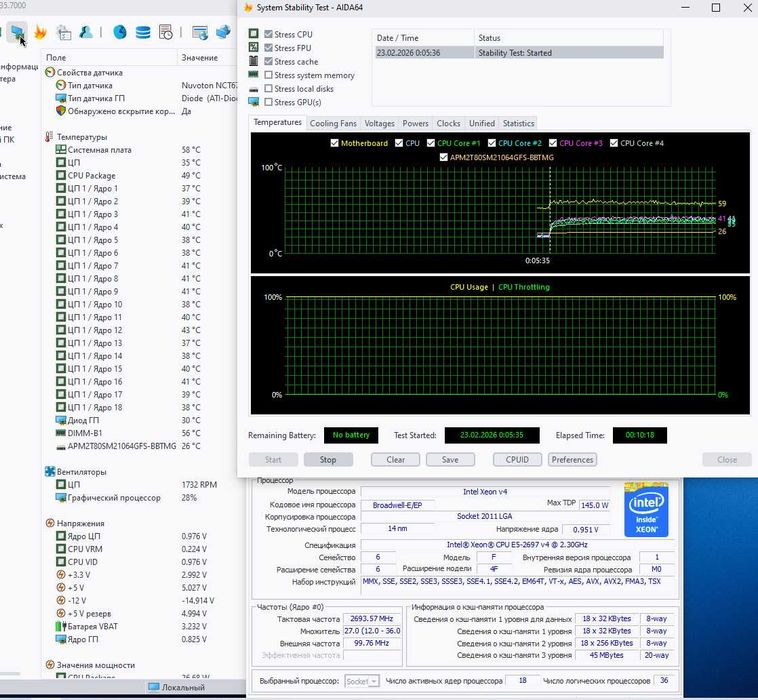Click the thermometer icon beside Температуры

[x=49, y=137]
